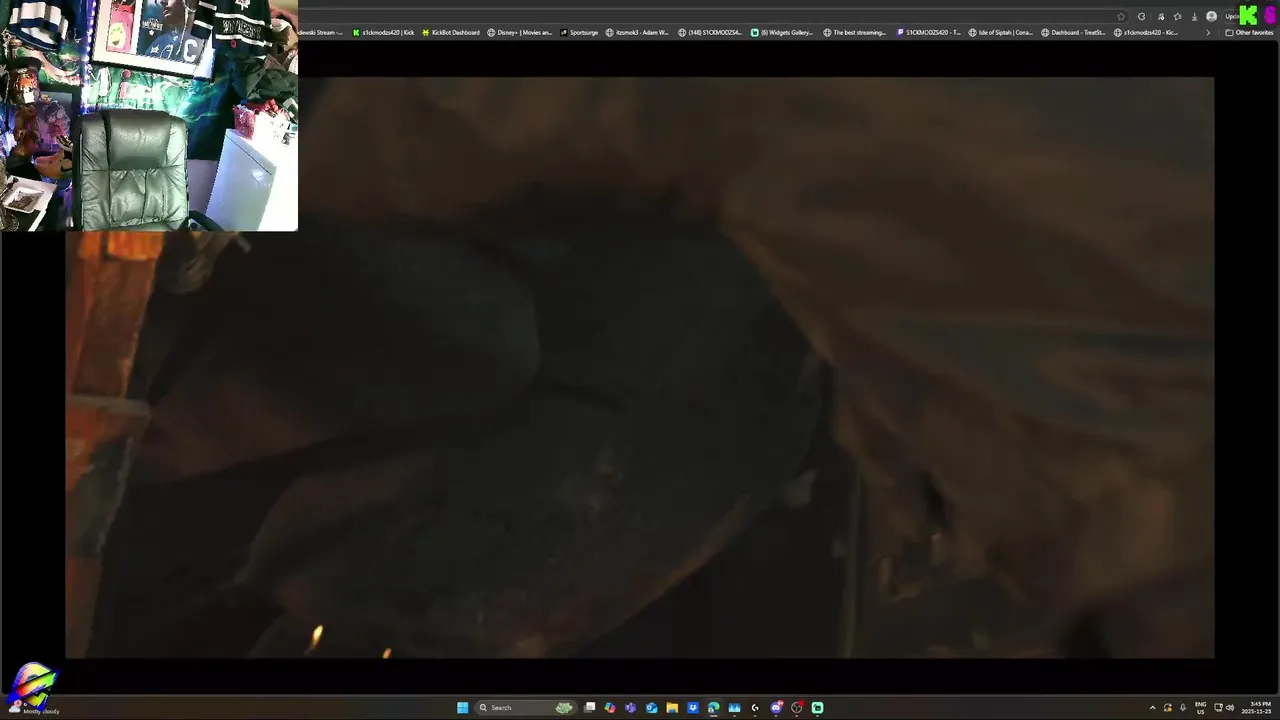Switch the ENG US input language
This screenshot has height=720, width=1280.
coord(1201,708)
